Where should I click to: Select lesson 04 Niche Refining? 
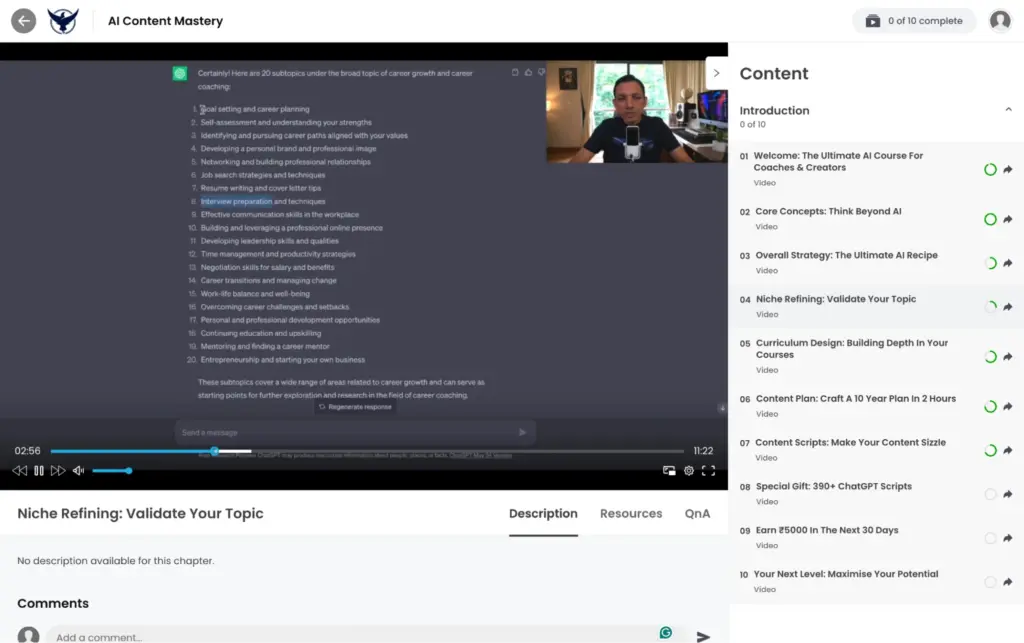coord(876,306)
